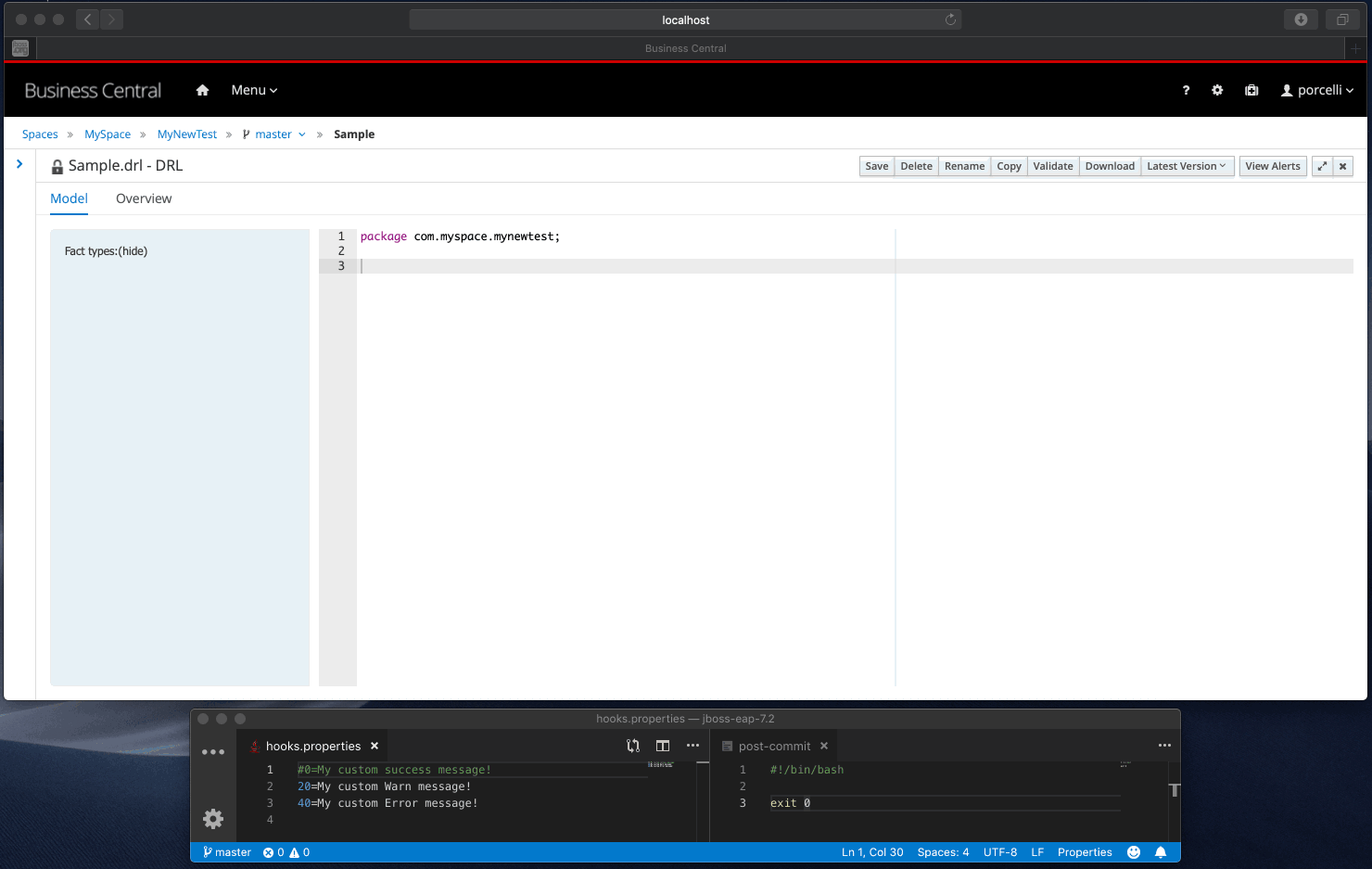Image resolution: width=1372 pixels, height=869 pixels.
Task: Switch to the Overview tab
Action: (x=144, y=198)
